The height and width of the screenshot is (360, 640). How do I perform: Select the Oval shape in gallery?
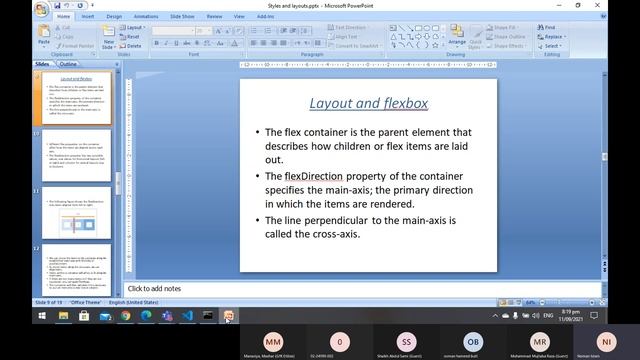click(x=427, y=28)
